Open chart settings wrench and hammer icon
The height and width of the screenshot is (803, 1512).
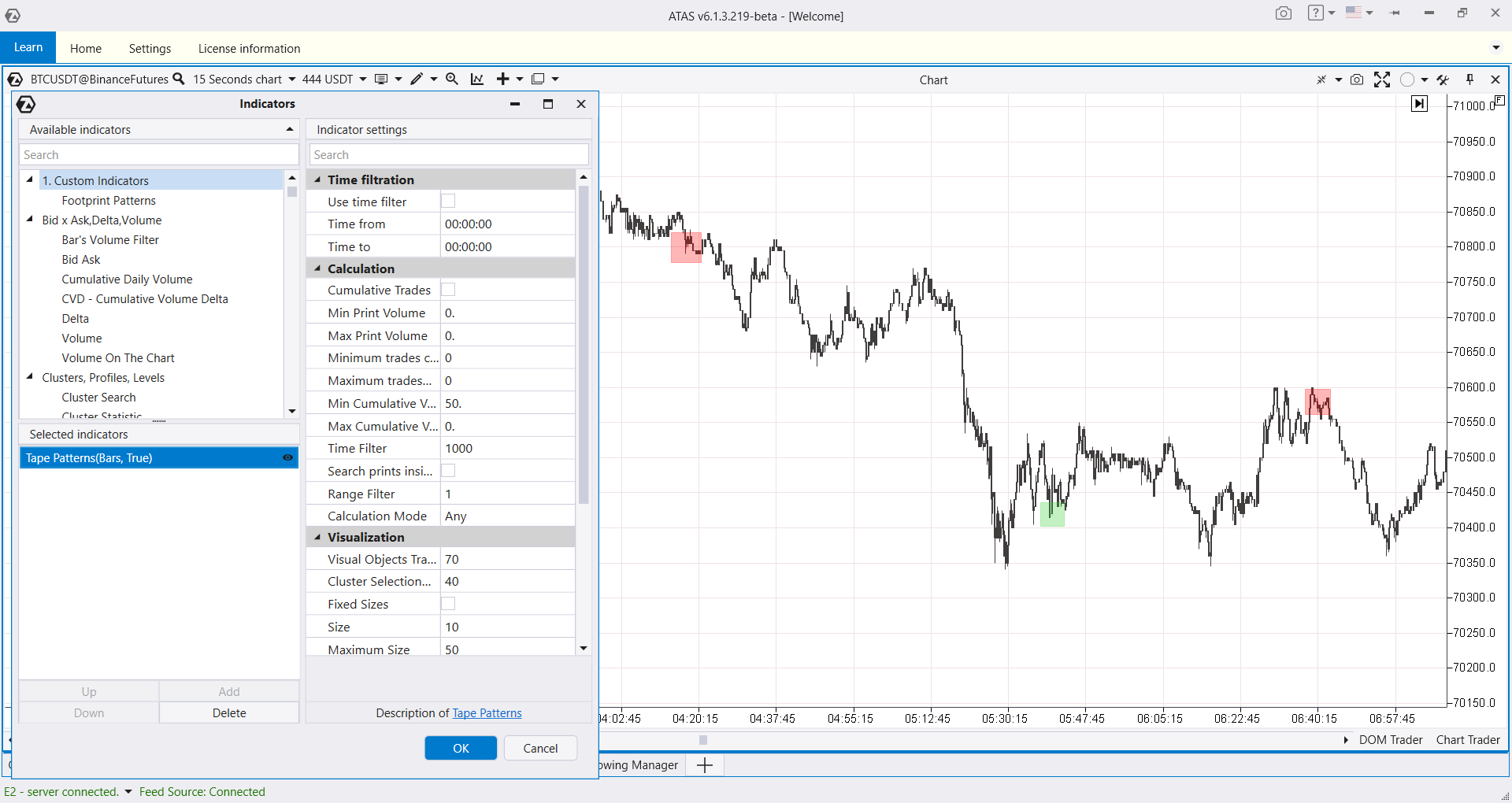coord(1443,80)
